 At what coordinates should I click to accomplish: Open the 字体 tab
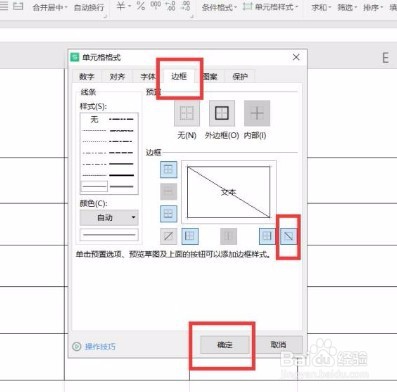[148, 77]
